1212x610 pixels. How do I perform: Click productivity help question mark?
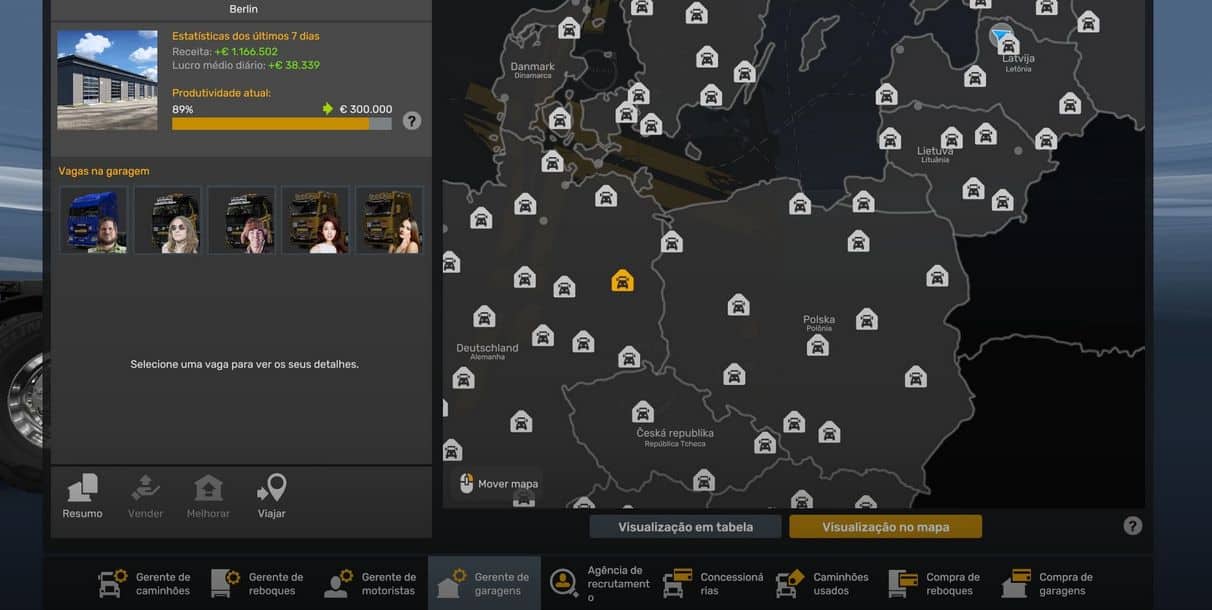point(412,121)
